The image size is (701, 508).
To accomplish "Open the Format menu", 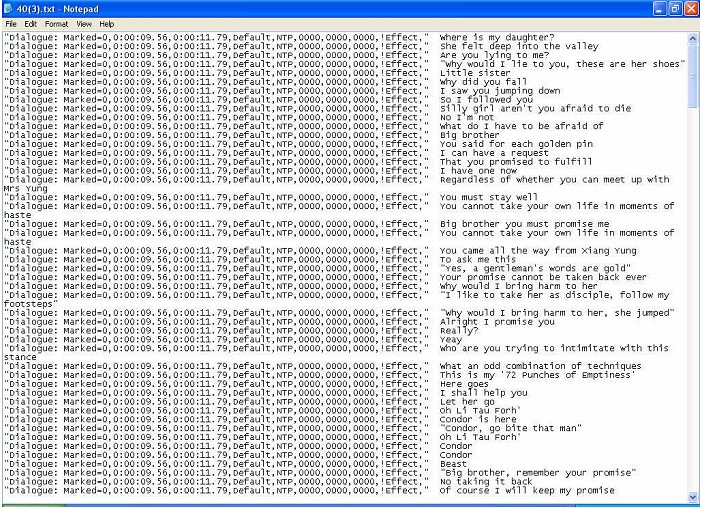I will pos(56,24).
